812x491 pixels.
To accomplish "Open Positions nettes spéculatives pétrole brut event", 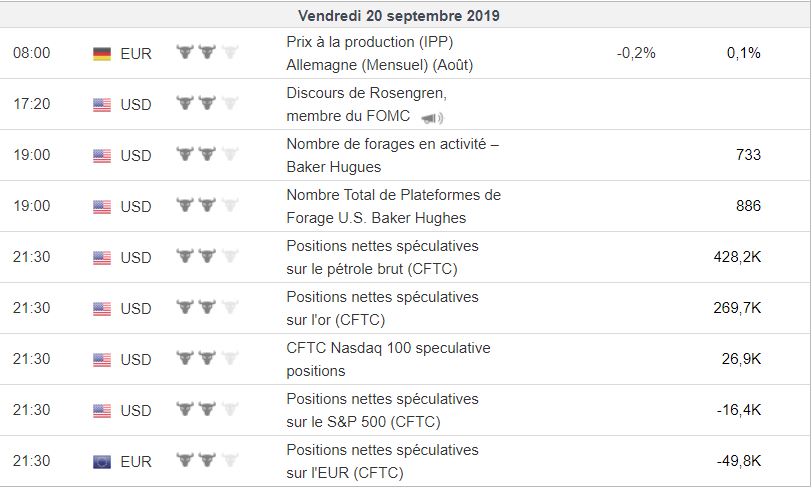I will [382, 257].
